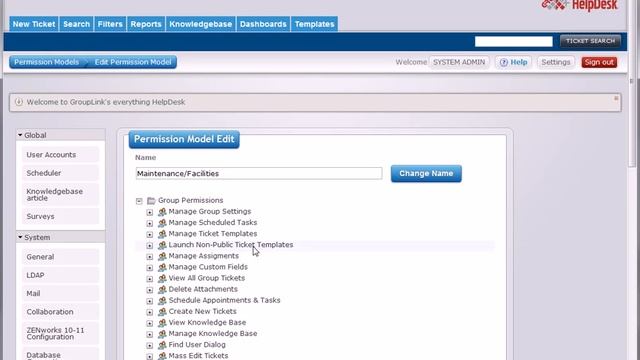This screenshot has height=360, width=640.
Task: Click the Create New Tickets user icon
Action: [x=162, y=311]
